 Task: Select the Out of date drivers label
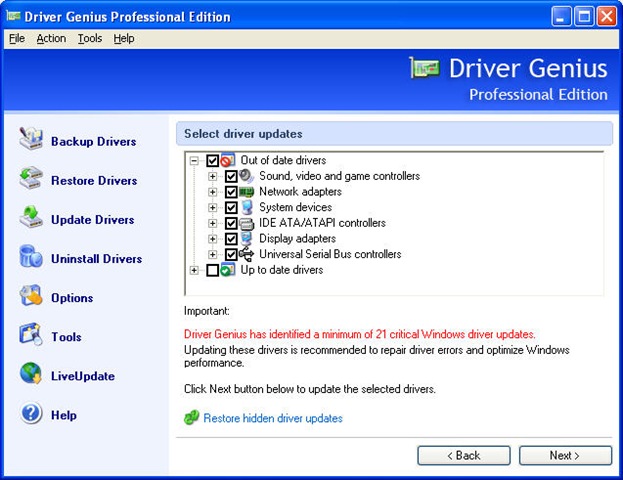click(x=283, y=160)
